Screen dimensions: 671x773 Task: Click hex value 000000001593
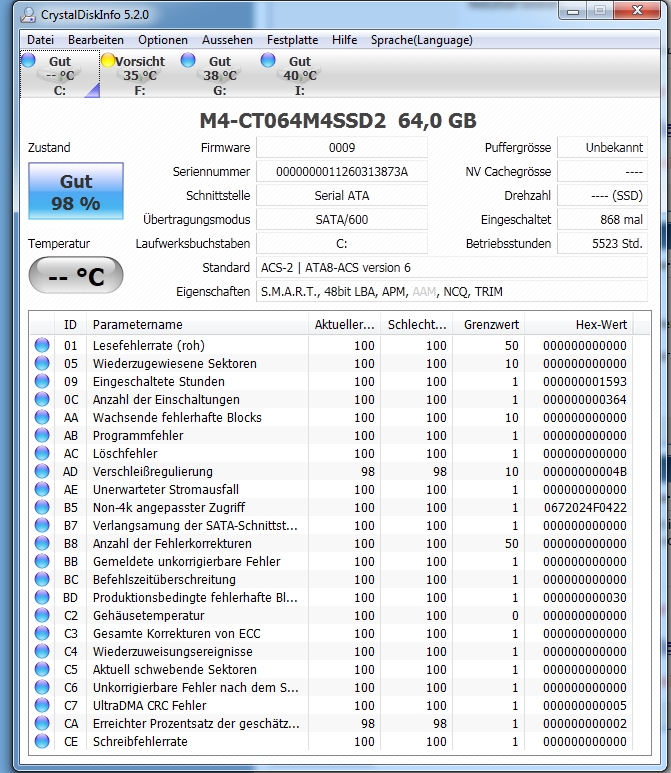[x=585, y=381]
